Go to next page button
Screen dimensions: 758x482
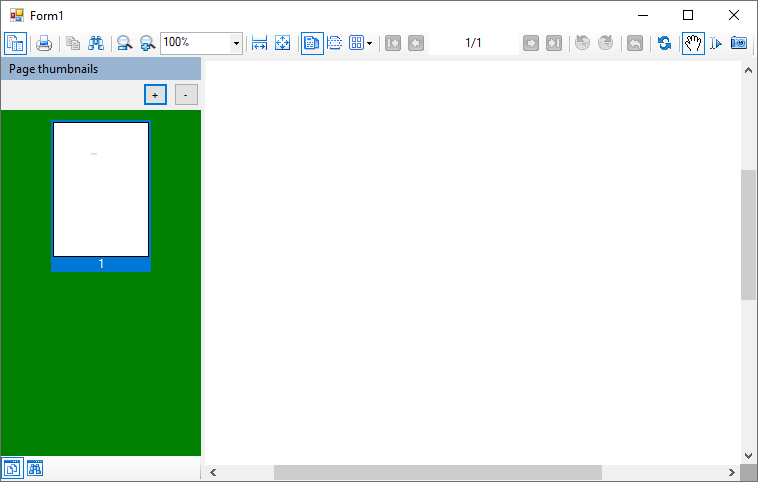tap(531, 44)
